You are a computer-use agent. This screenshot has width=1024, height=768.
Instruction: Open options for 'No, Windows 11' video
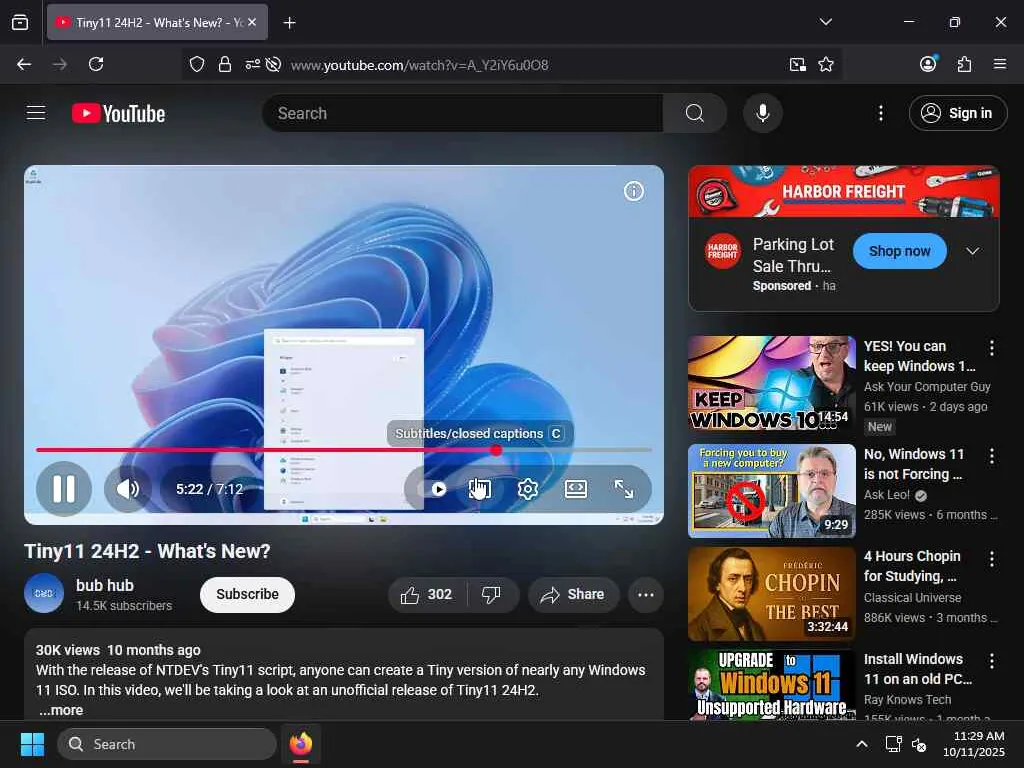click(991, 456)
